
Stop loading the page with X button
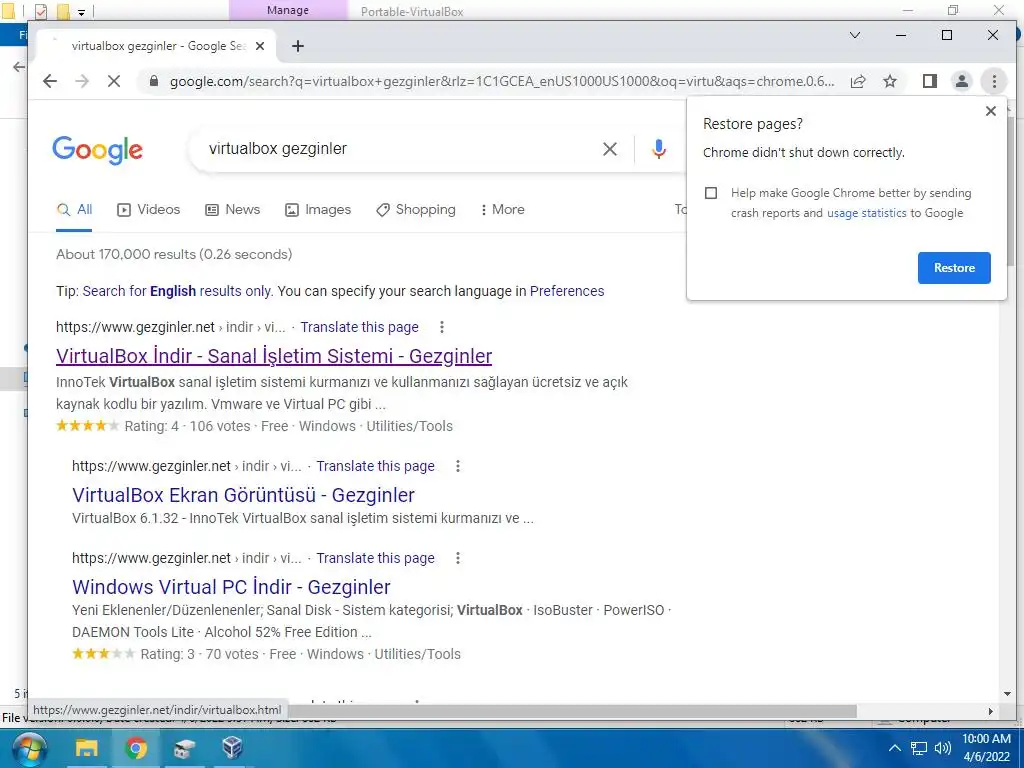pos(114,81)
